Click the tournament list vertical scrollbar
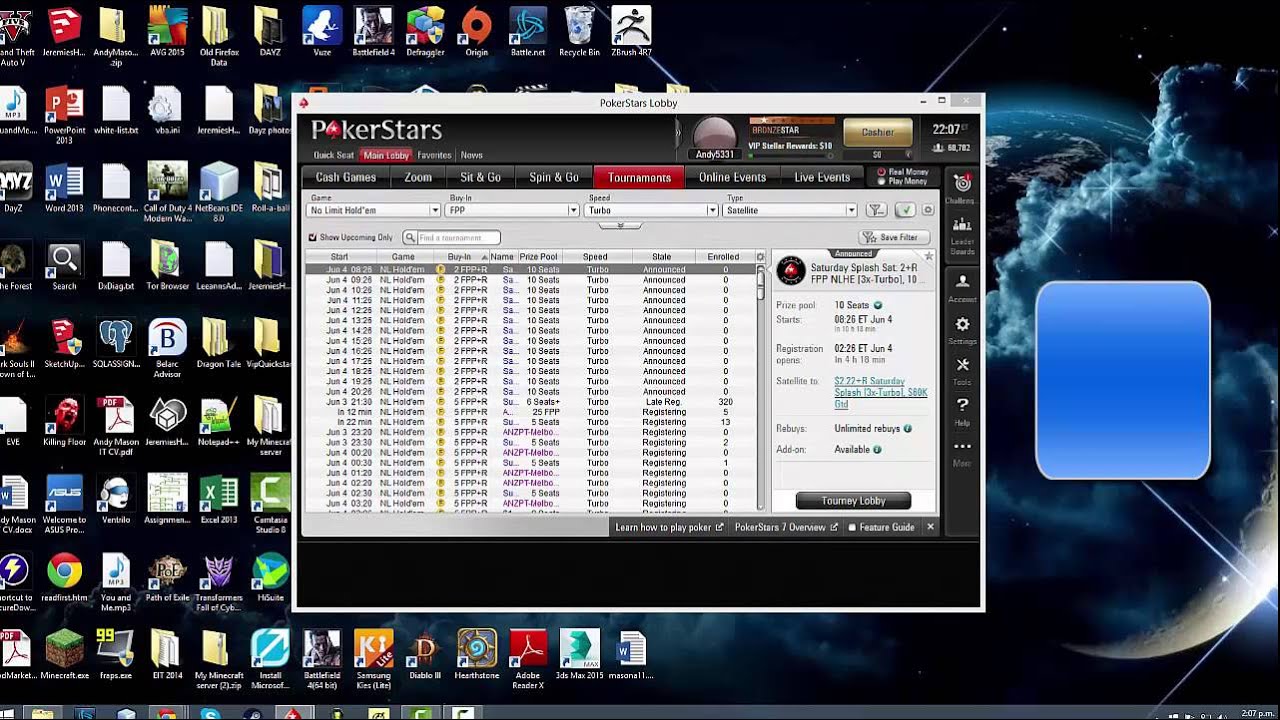Viewport: 1280px width, 720px height. [x=760, y=388]
